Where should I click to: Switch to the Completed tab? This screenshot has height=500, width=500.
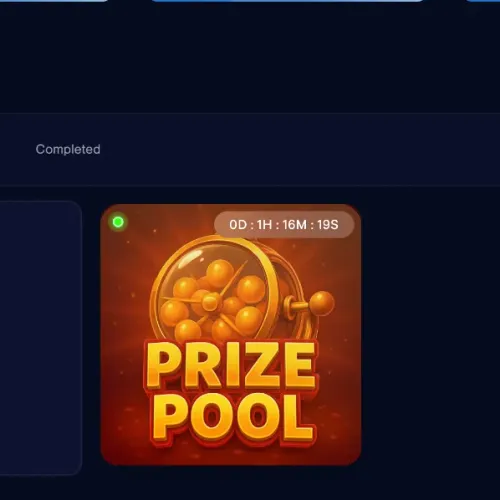(68, 149)
